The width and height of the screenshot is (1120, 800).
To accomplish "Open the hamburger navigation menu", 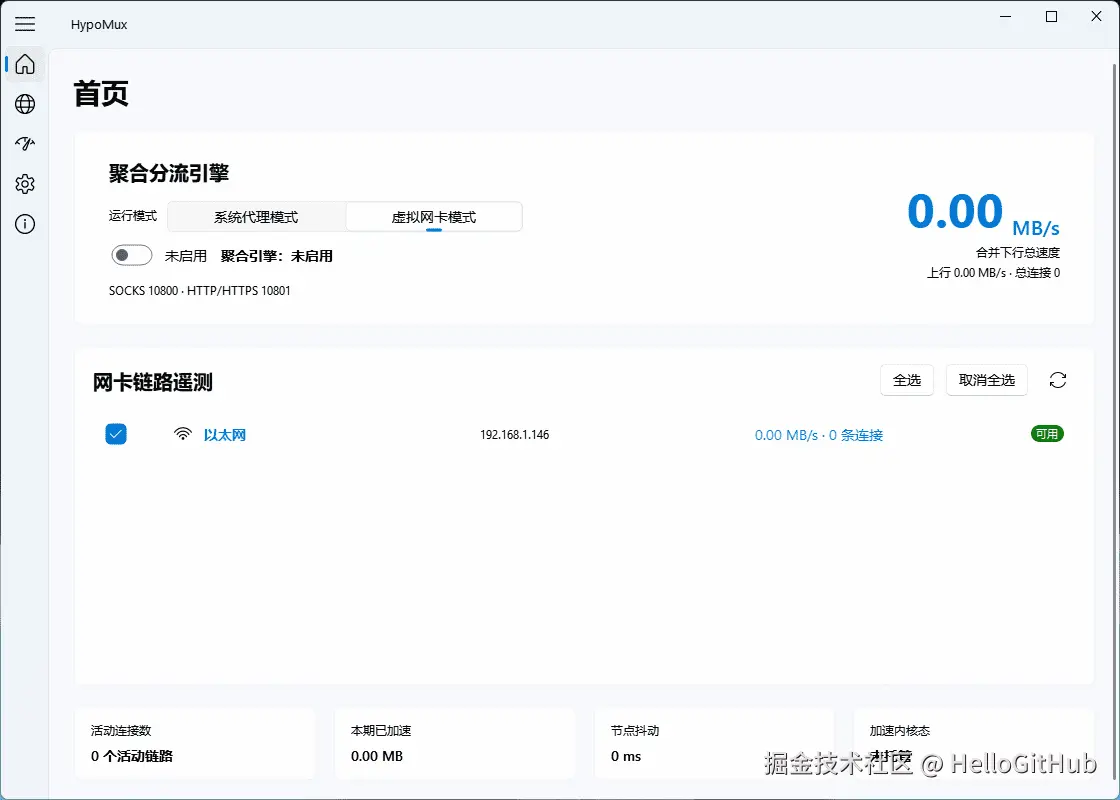I will [25, 24].
